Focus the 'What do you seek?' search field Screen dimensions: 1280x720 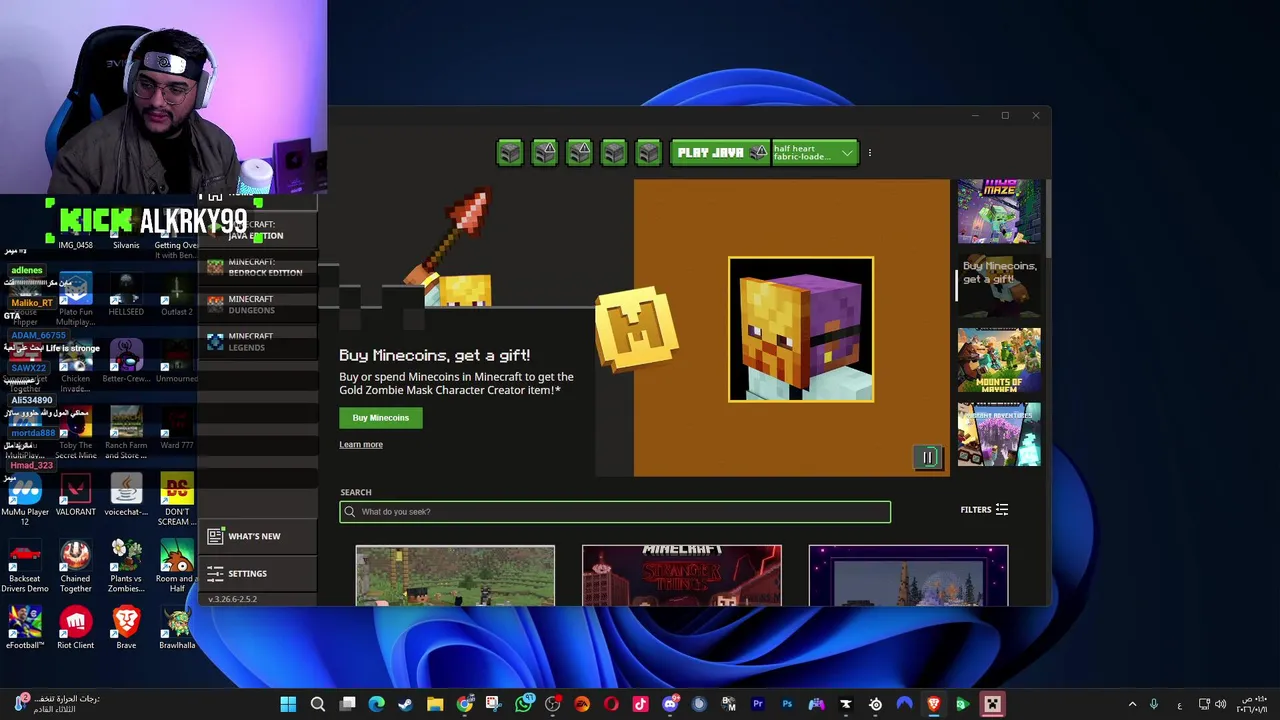(x=615, y=512)
